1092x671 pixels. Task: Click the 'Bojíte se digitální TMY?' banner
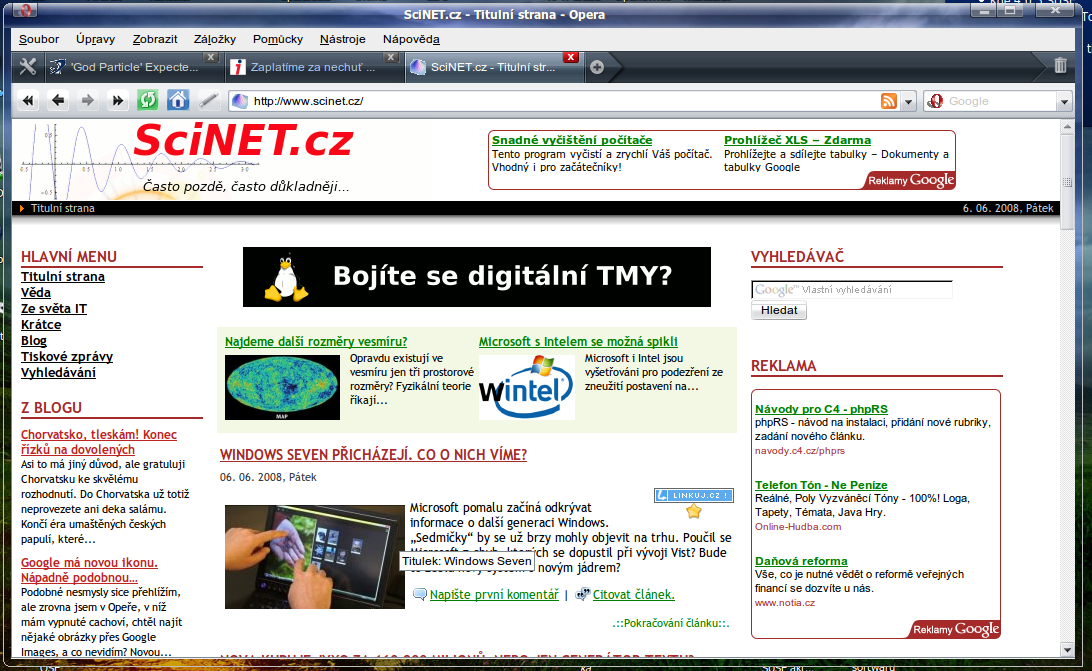click(477, 277)
